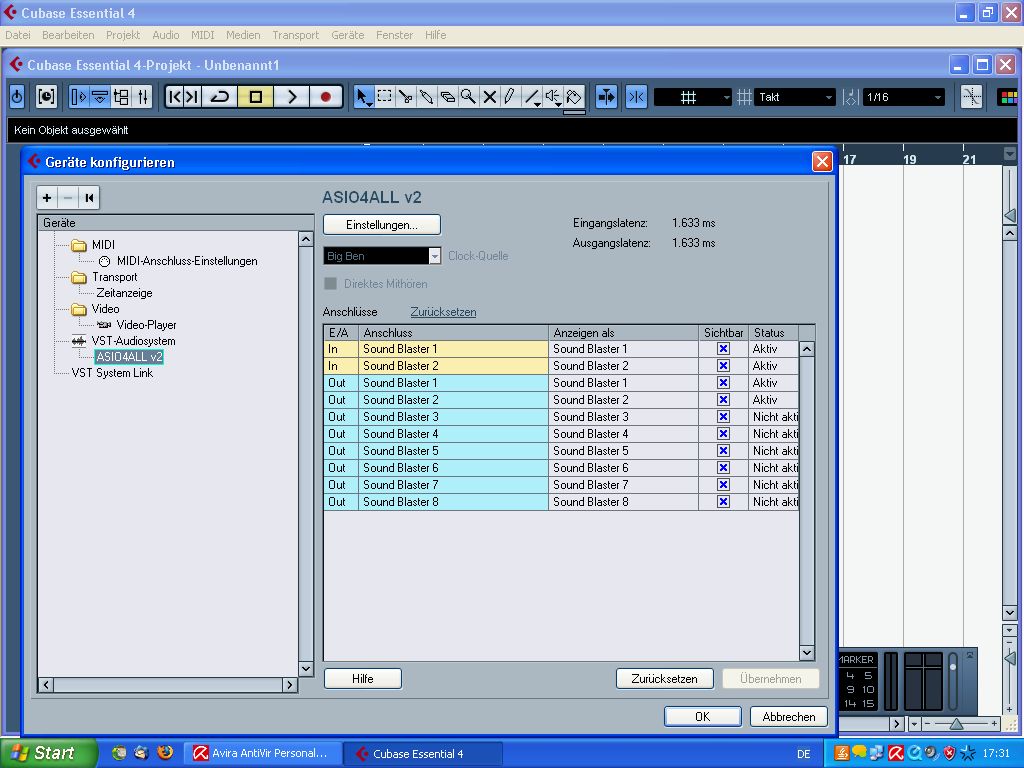Select the Color paint bucket tool
Viewport: 1024px width, 768px height.
pos(573,97)
